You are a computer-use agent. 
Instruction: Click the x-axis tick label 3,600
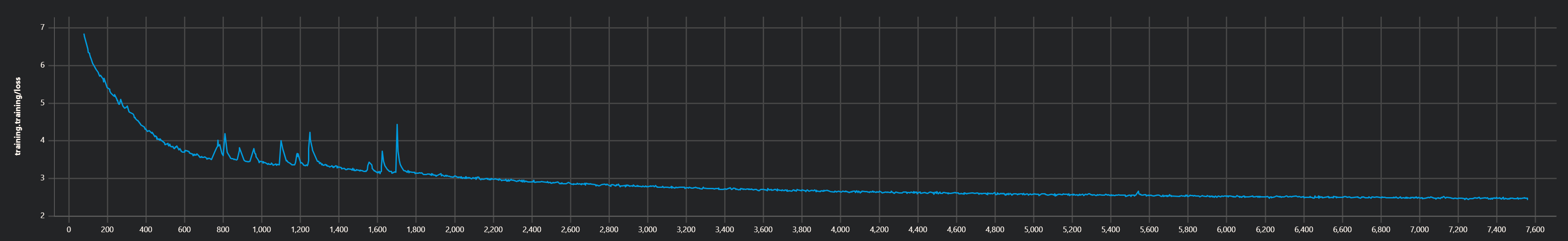click(763, 230)
